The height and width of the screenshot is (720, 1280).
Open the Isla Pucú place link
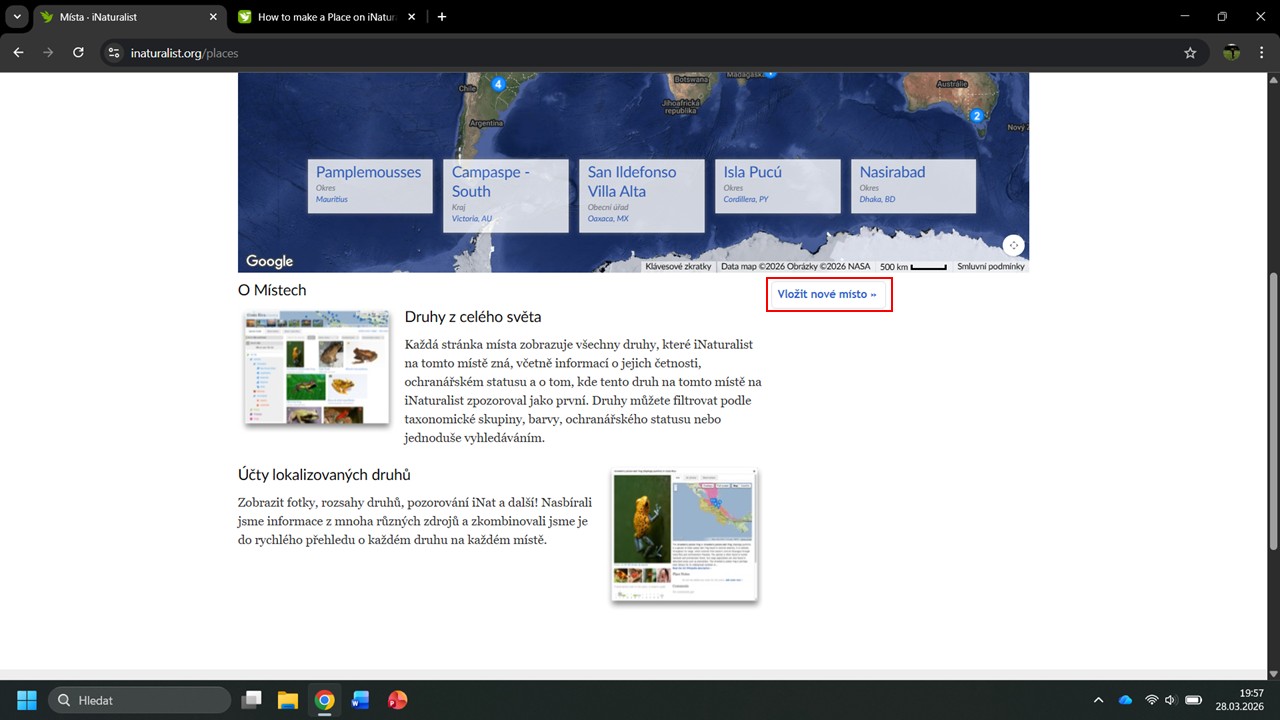pos(752,172)
